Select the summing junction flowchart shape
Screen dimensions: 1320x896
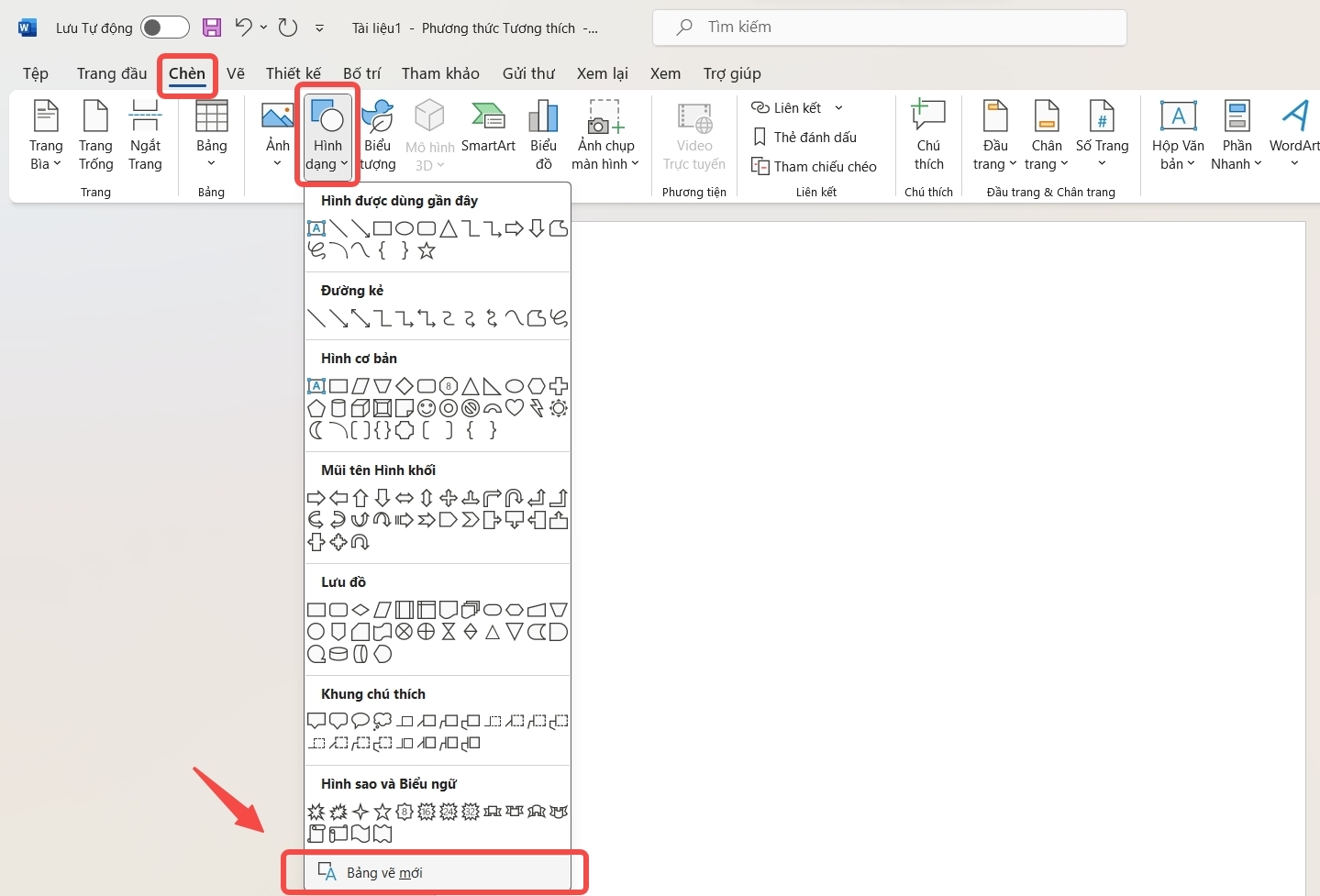(x=405, y=632)
